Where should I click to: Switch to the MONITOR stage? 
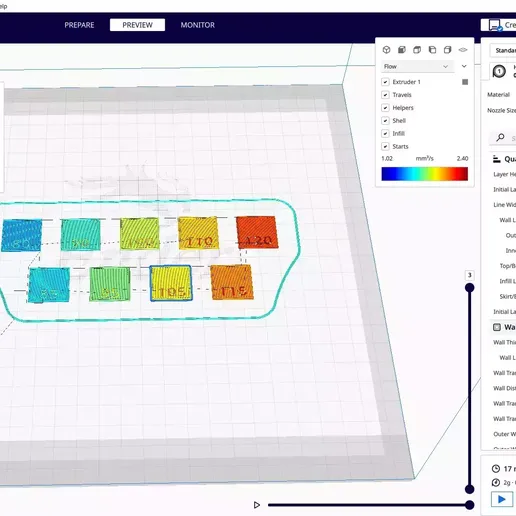(198, 25)
